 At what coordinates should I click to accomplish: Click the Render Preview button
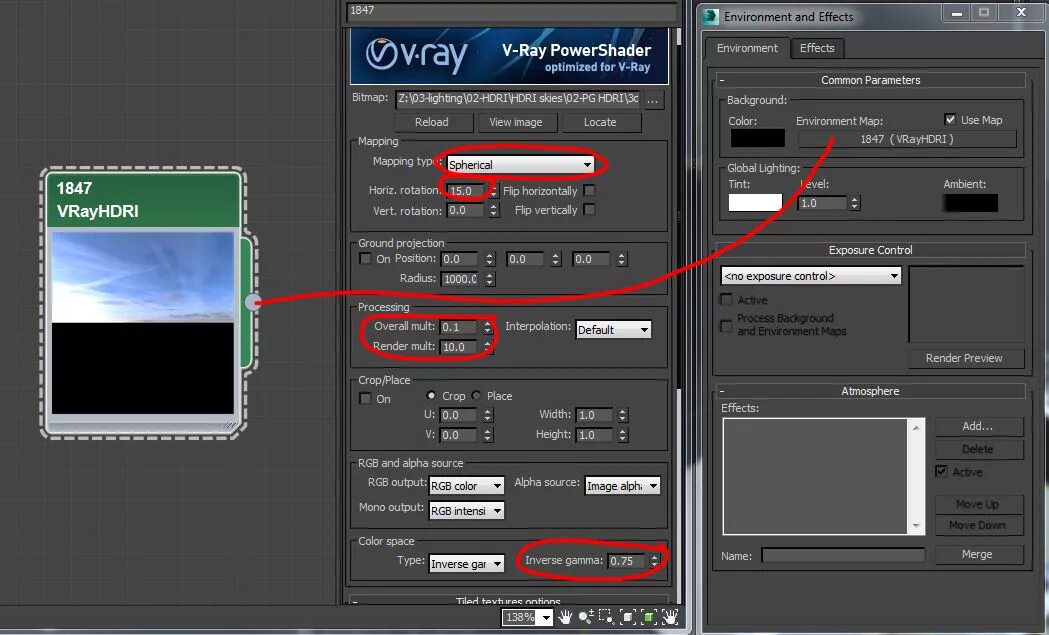964,358
